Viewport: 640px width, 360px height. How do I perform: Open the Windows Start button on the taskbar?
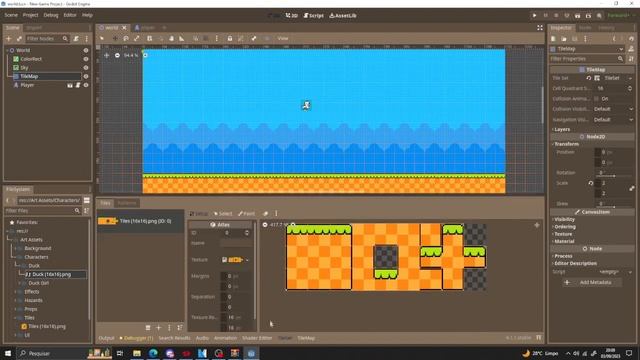8,353
